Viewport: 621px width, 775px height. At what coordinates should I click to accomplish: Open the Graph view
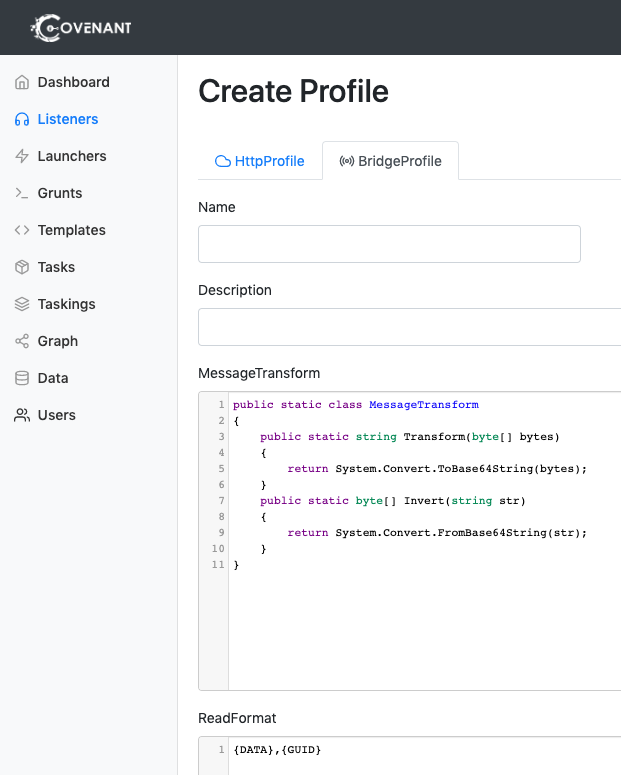[58, 342]
